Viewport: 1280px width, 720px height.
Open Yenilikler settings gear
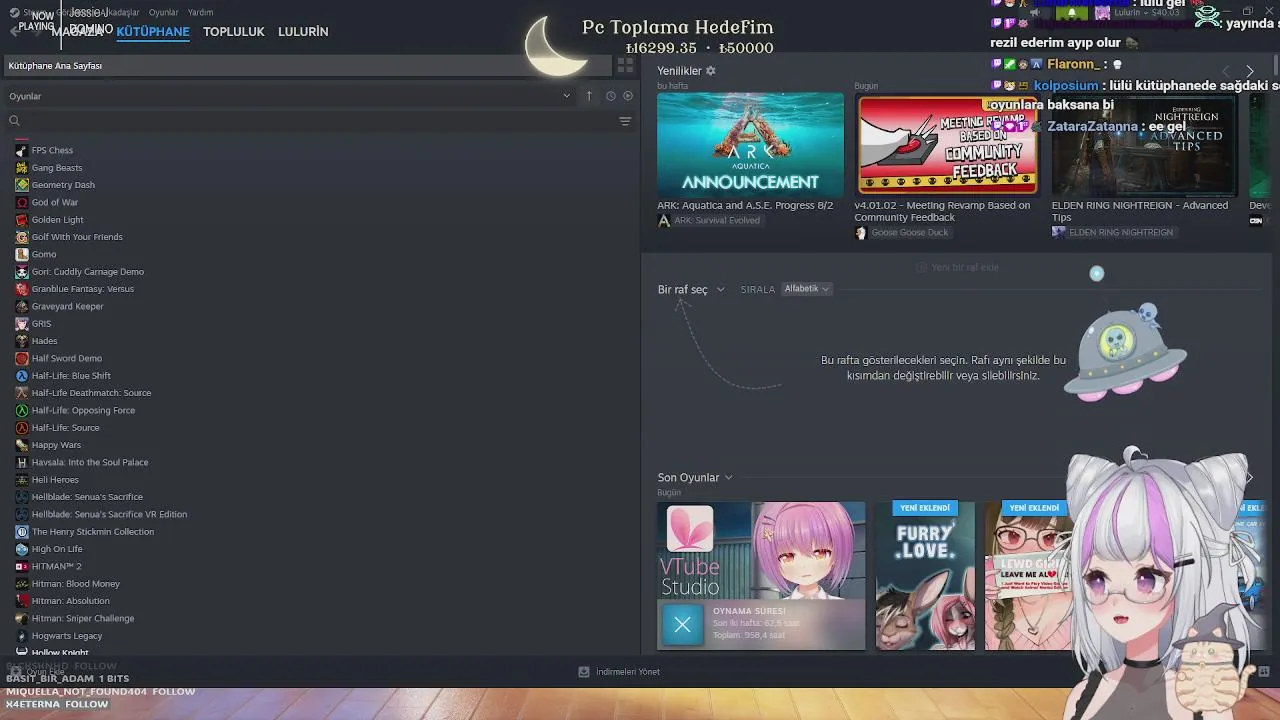point(711,71)
